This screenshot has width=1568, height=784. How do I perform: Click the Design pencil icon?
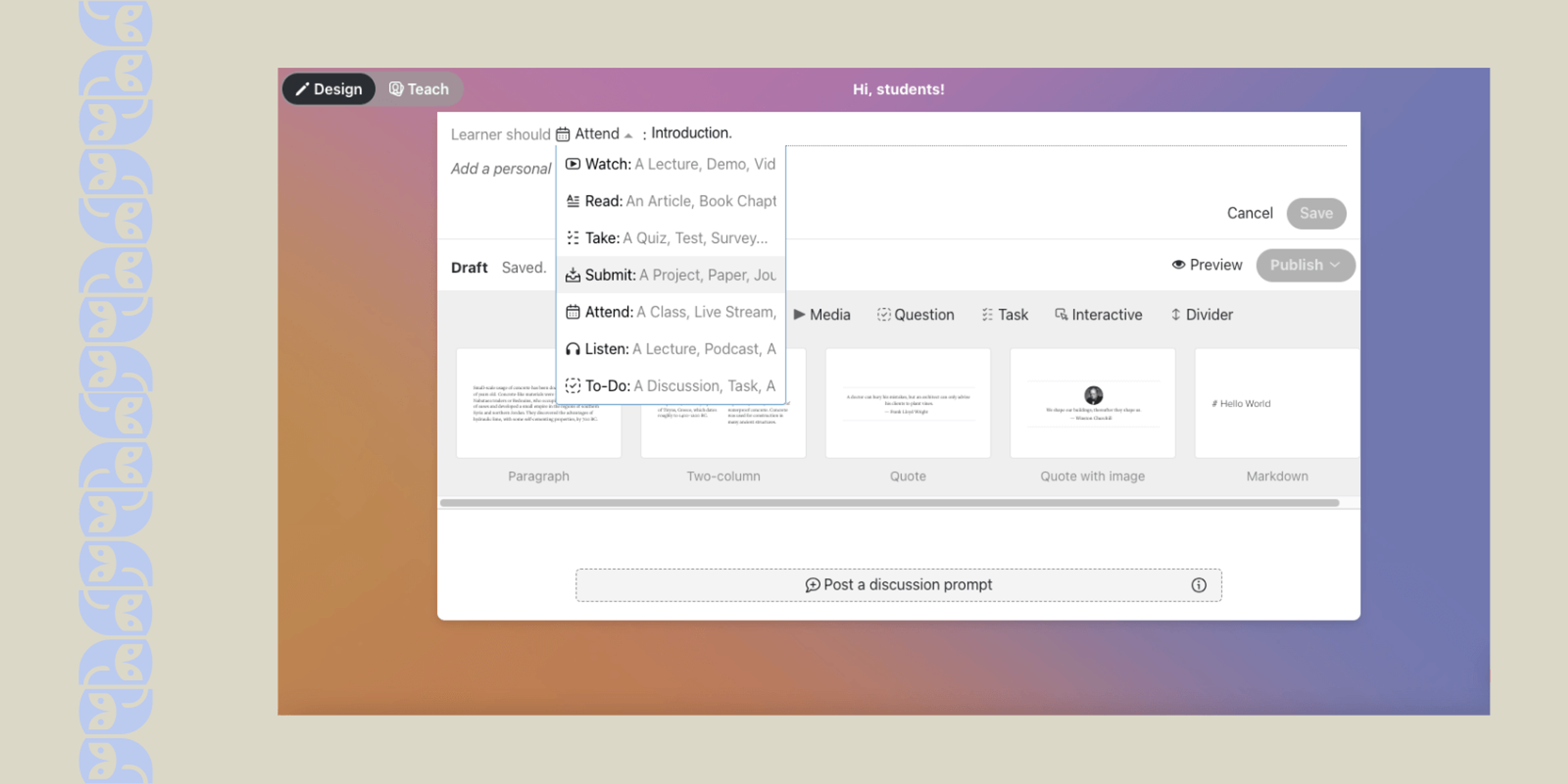(x=302, y=89)
